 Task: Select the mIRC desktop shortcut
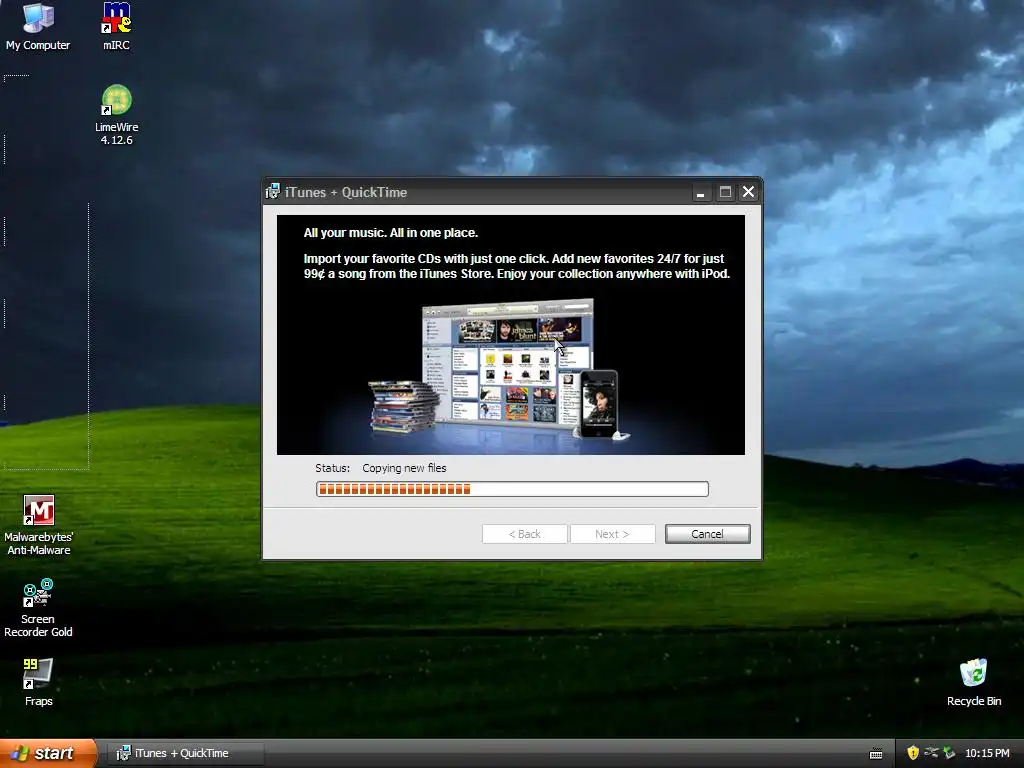116,26
